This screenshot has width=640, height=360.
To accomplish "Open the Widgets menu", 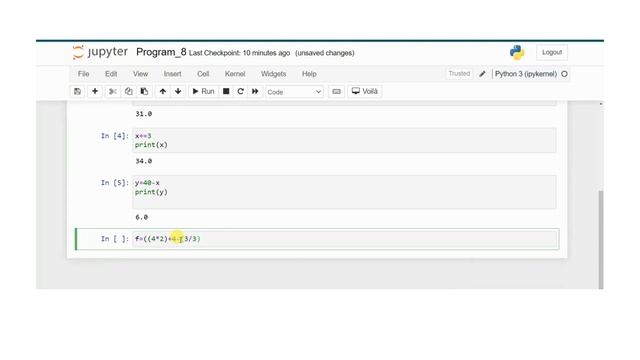I will tap(273, 74).
